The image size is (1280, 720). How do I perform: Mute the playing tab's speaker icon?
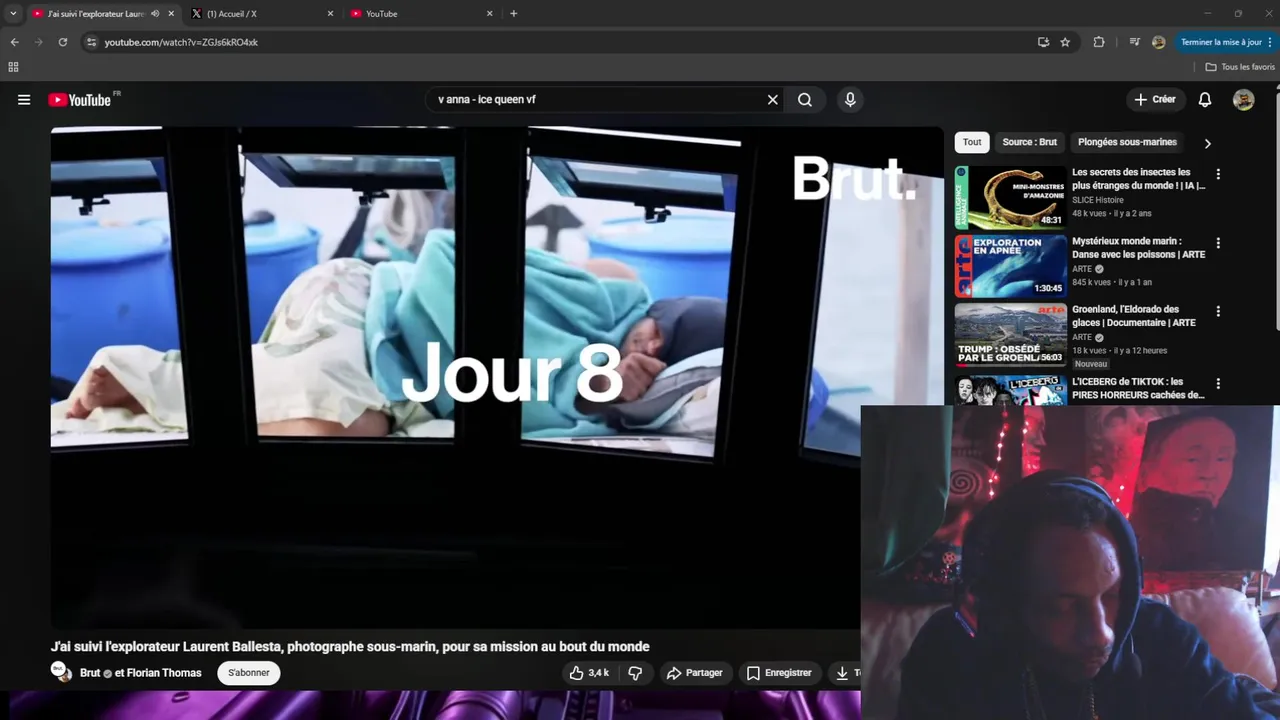click(x=155, y=14)
